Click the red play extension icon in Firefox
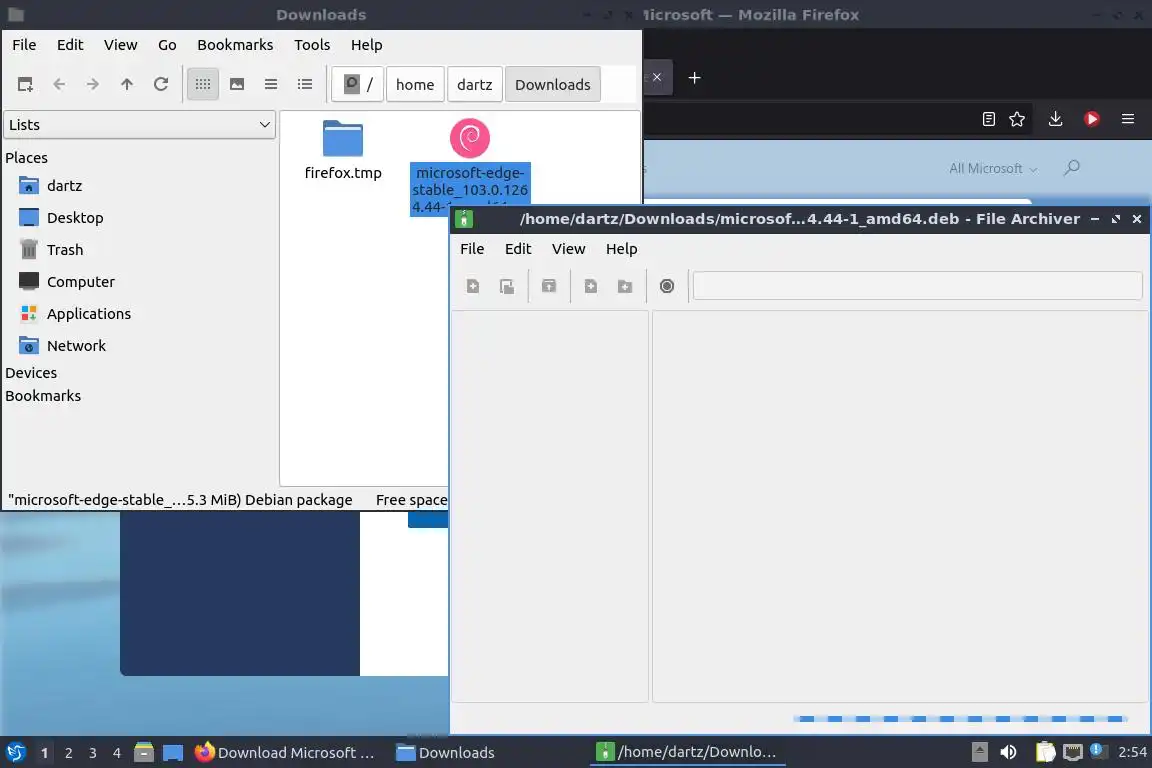This screenshot has width=1152, height=768. click(1092, 119)
